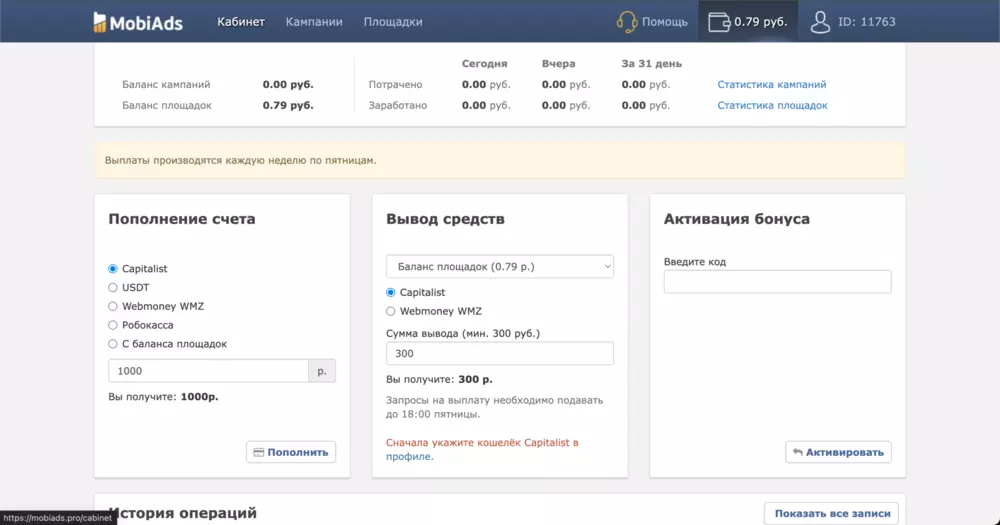Viewport: 1000px width, 525px height.
Task: Click Вы получите: 1000р. text
Action: coord(163,397)
